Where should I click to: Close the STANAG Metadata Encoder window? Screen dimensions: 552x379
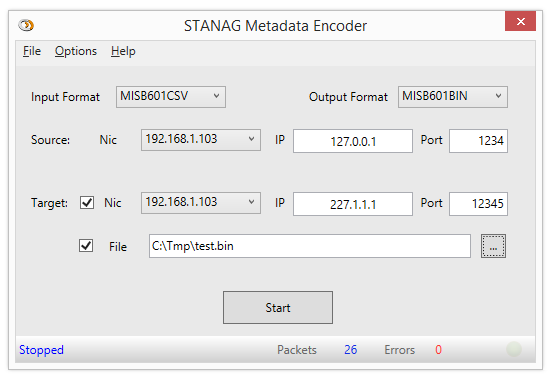[x=520, y=21]
